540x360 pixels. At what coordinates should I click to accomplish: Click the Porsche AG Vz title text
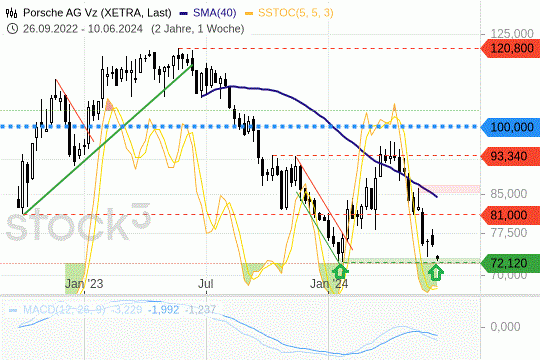97,13
